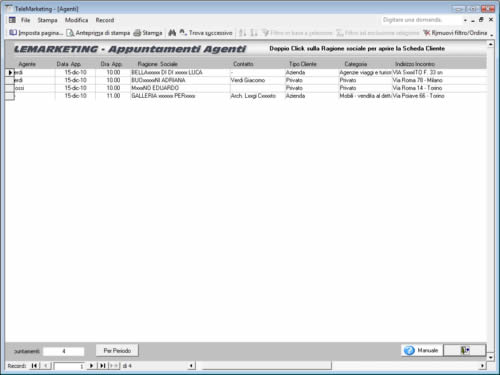Click Trova successivo in toolbar
Screen dimensions: 500x375
pos(206,33)
